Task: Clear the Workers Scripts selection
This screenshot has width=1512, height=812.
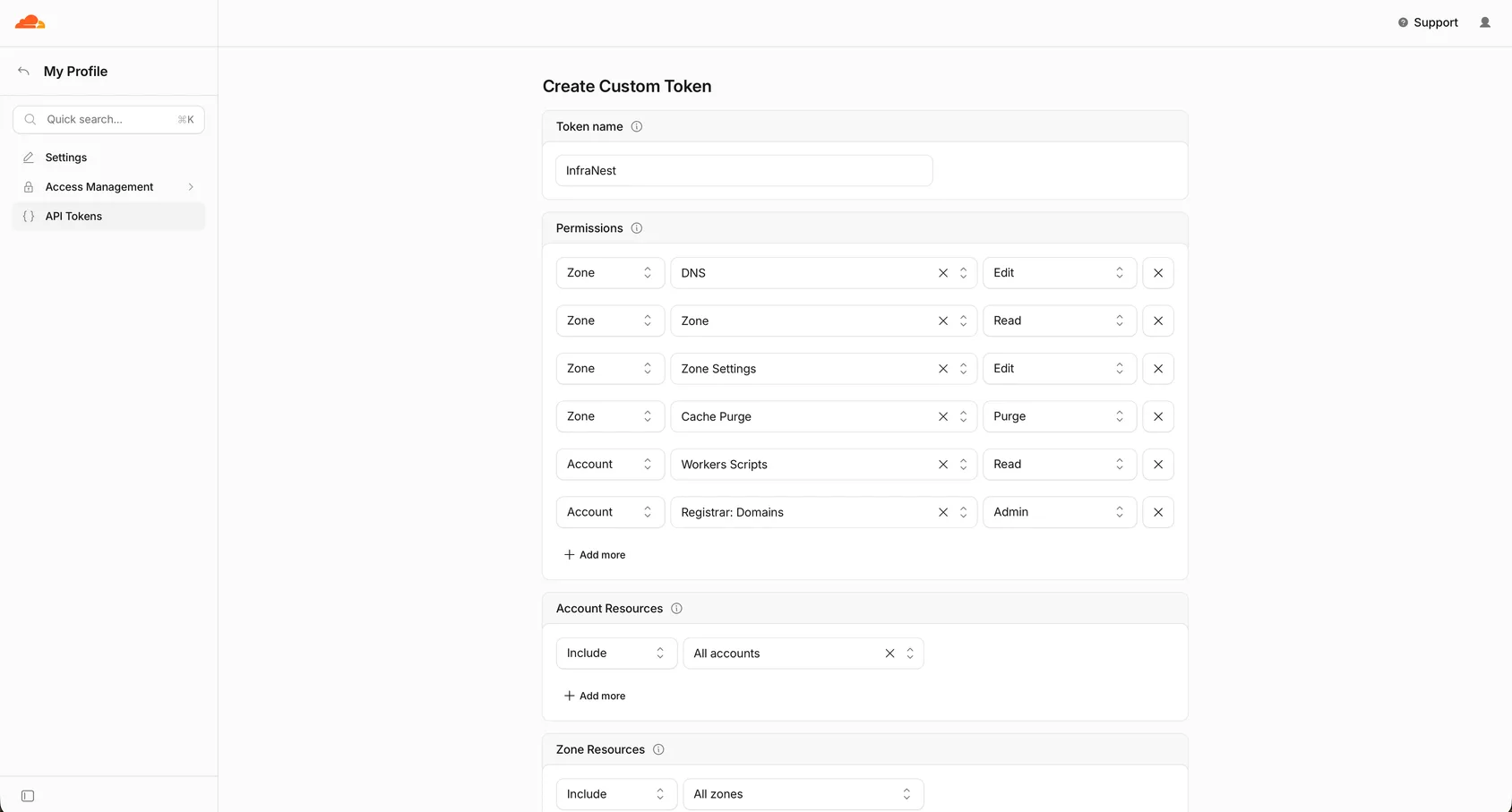Action: pos(943,465)
